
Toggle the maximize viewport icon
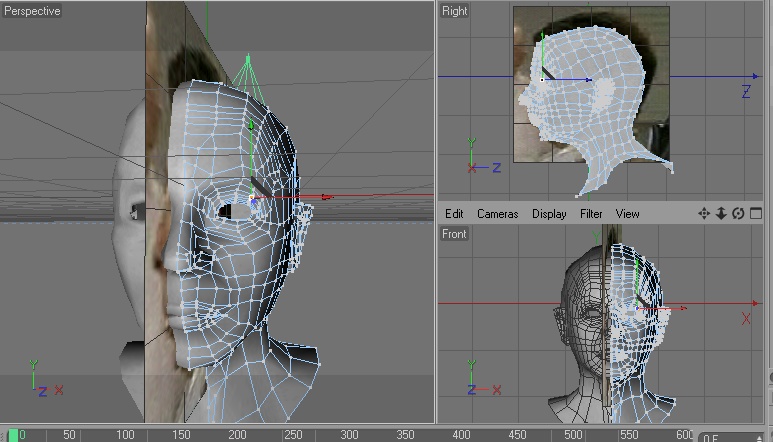[x=756, y=213]
